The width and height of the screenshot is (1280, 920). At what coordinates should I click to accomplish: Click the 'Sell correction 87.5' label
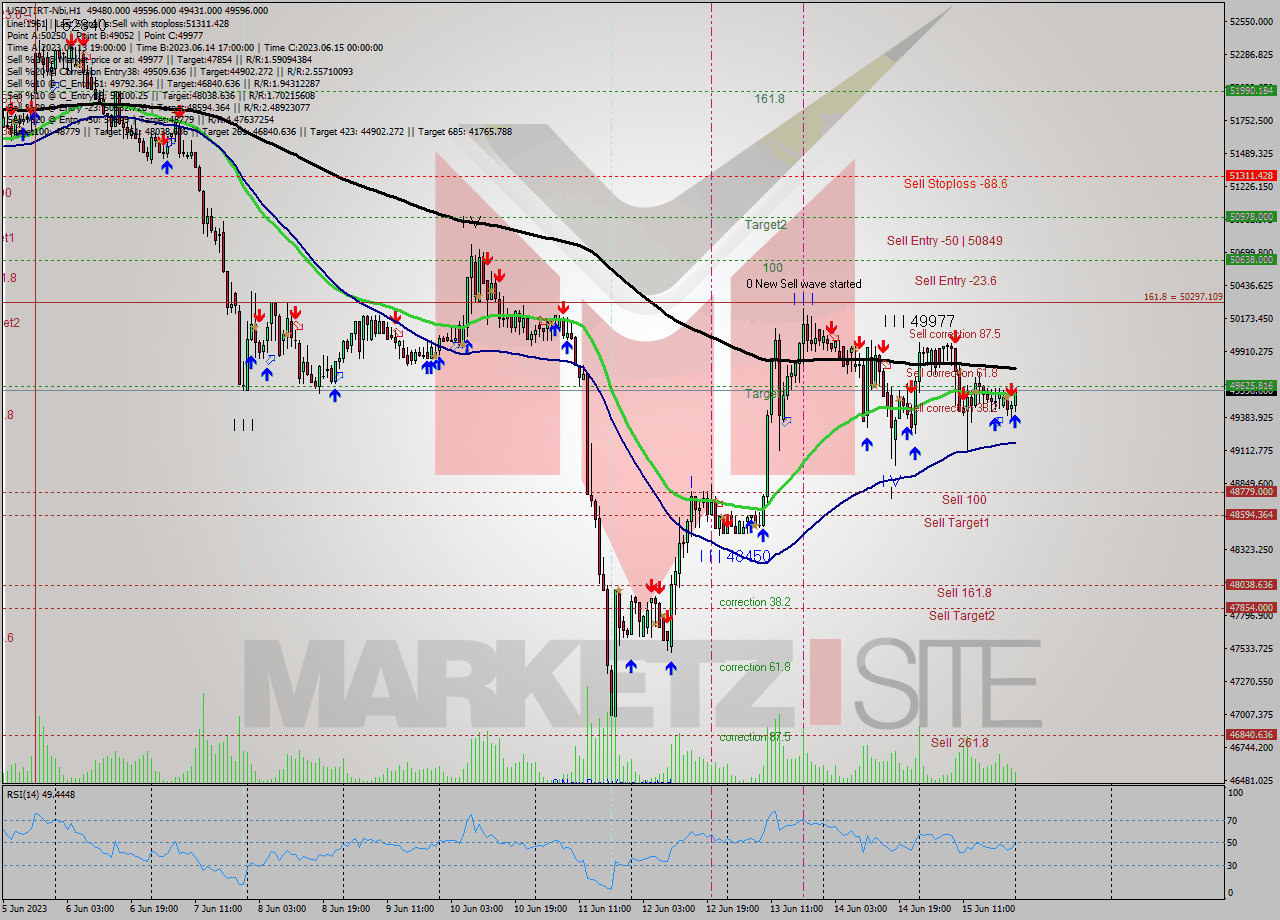tap(954, 334)
